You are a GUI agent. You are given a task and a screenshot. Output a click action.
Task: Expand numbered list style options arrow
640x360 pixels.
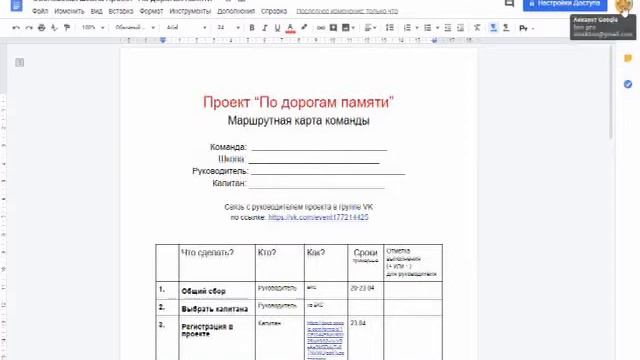(x=417, y=28)
